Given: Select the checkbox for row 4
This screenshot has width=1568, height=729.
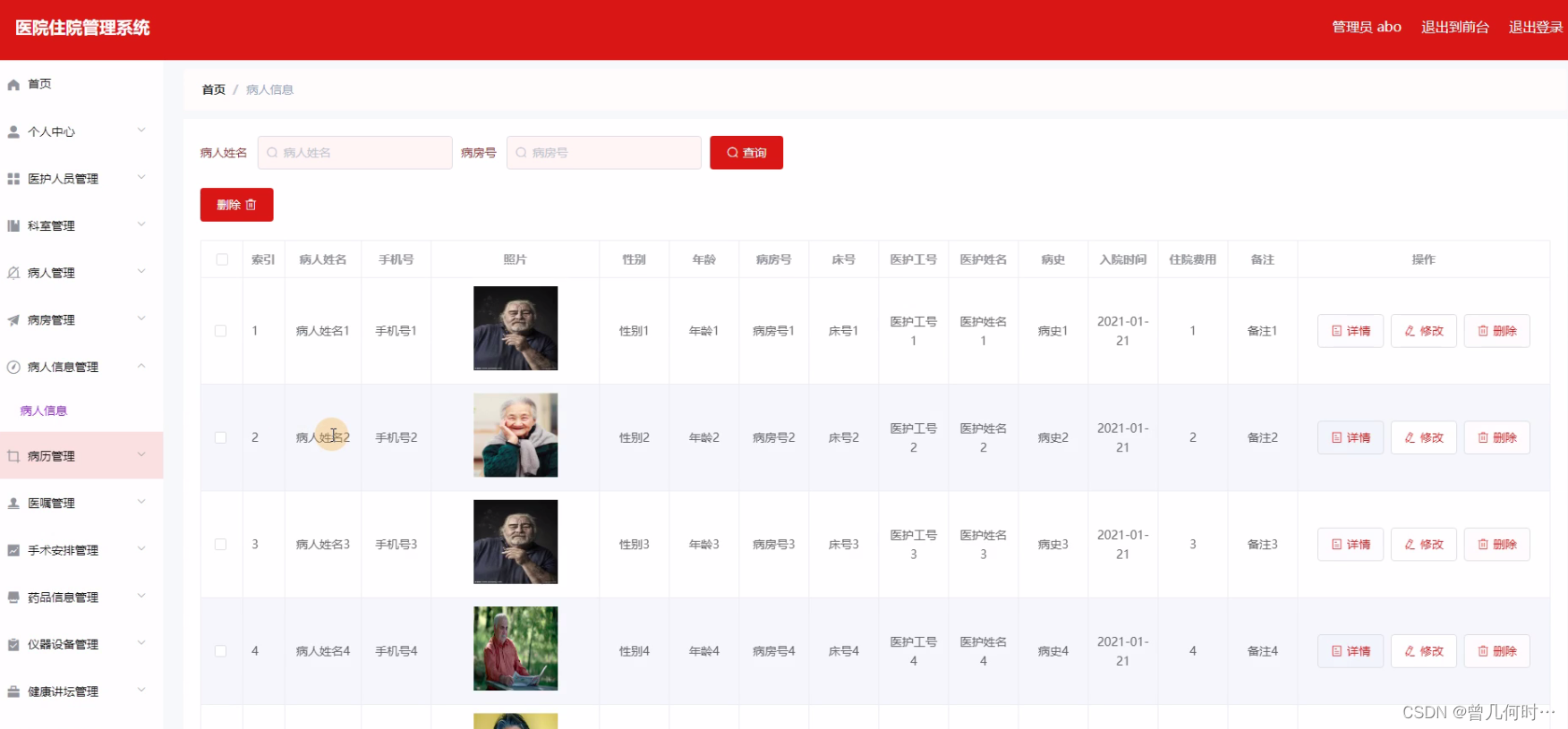Looking at the screenshot, I should point(220,651).
